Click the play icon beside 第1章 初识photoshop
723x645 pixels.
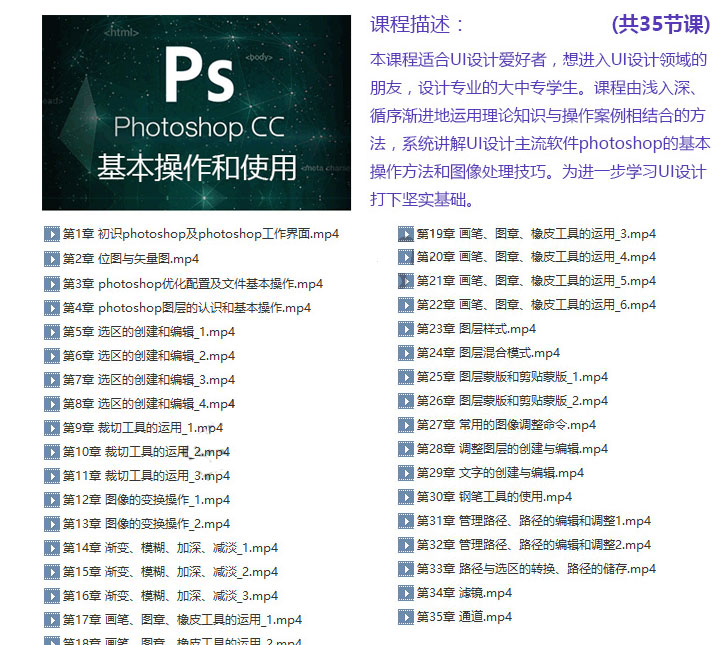point(52,234)
